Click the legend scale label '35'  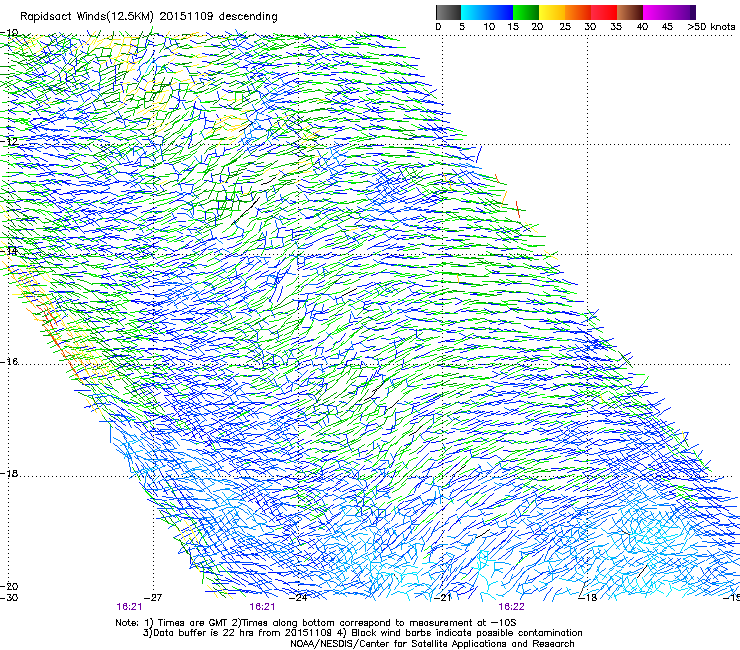[x=616, y=27]
